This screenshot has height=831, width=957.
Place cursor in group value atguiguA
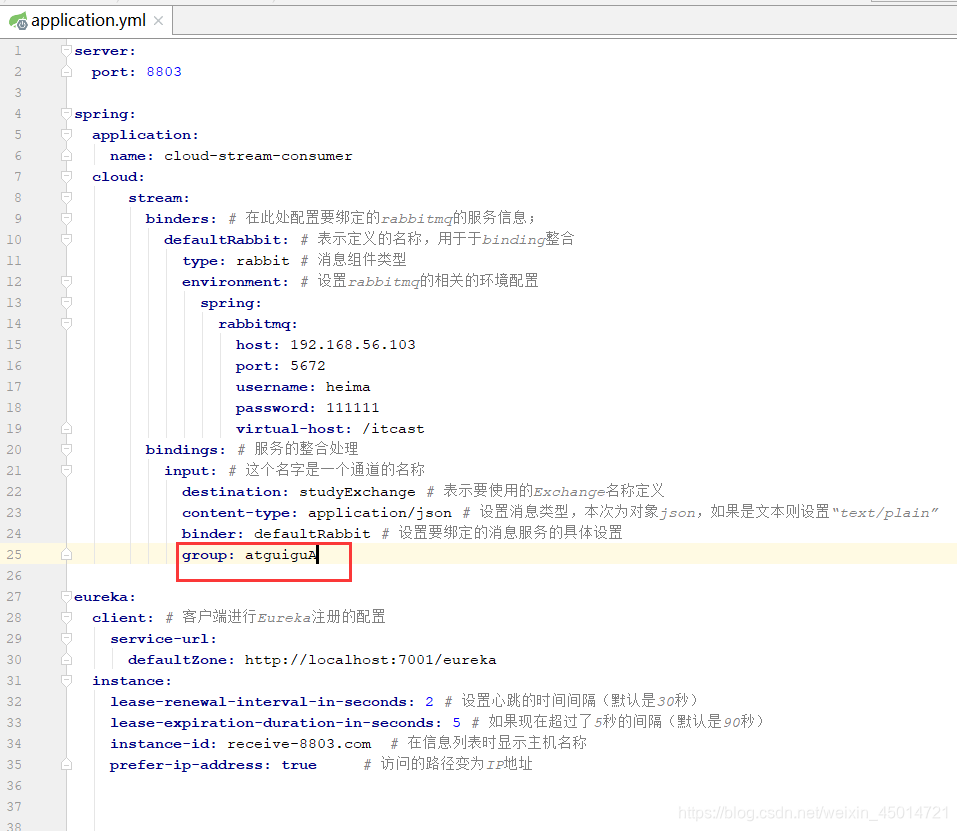[281, 555]
